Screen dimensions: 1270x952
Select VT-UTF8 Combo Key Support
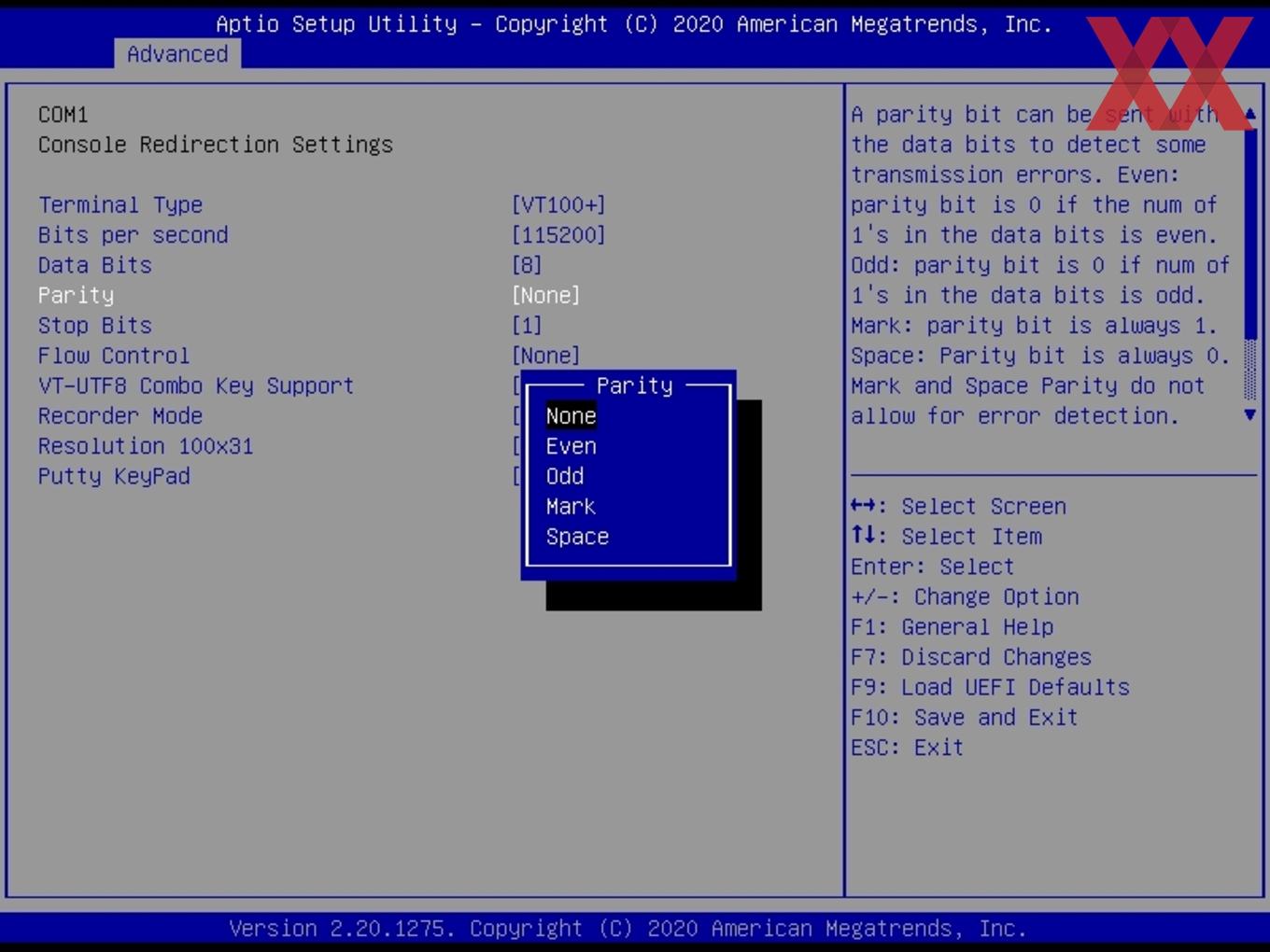pos(196,385)
